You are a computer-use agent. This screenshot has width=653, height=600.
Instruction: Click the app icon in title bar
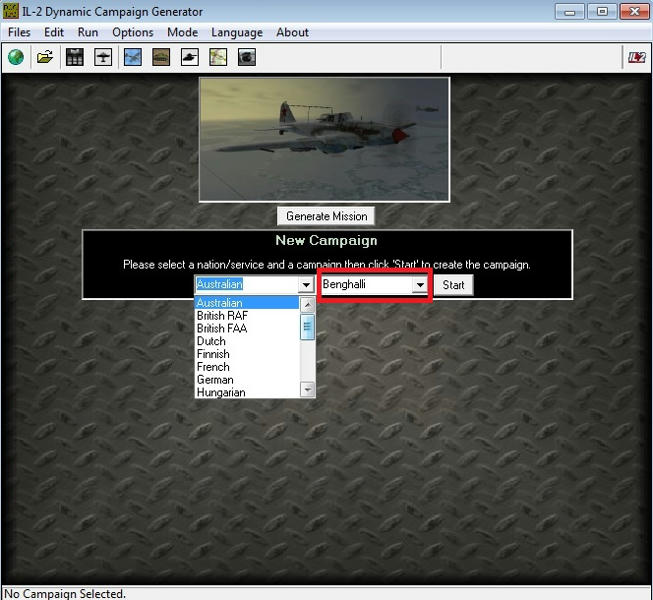[x=10, y=11]
